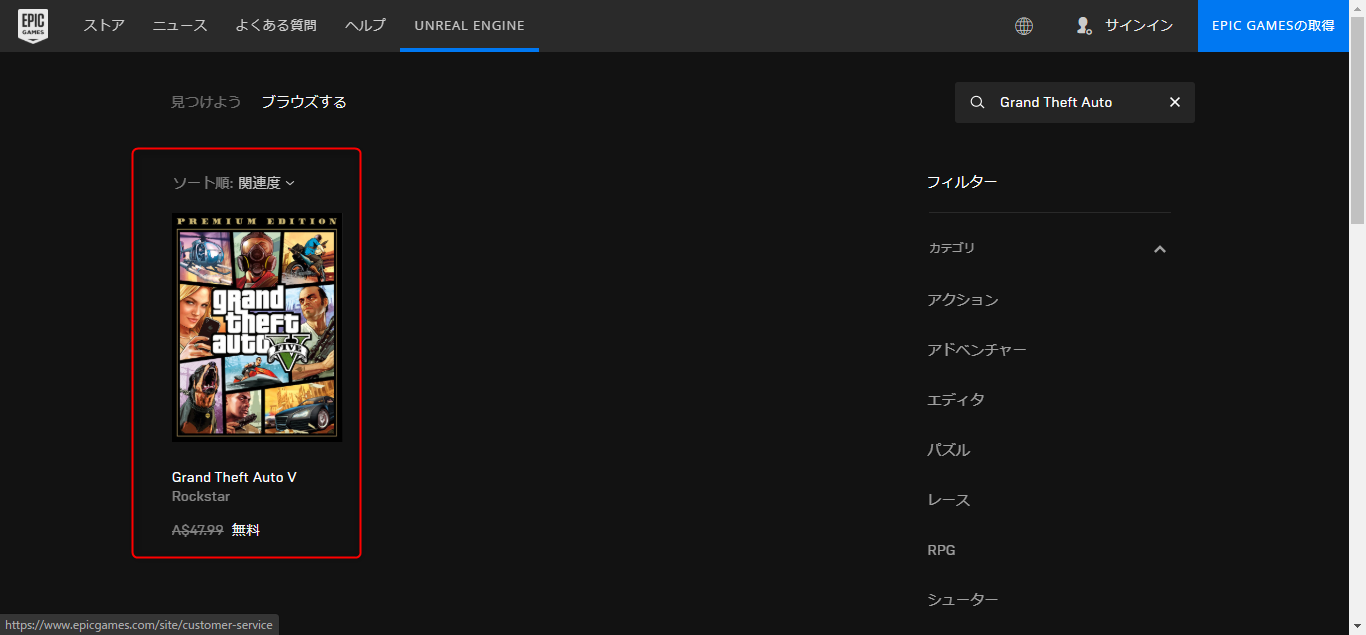Select the UNREAL ENGINE nav item
Screen dimensions: 1366x635
tap(469, 26)
